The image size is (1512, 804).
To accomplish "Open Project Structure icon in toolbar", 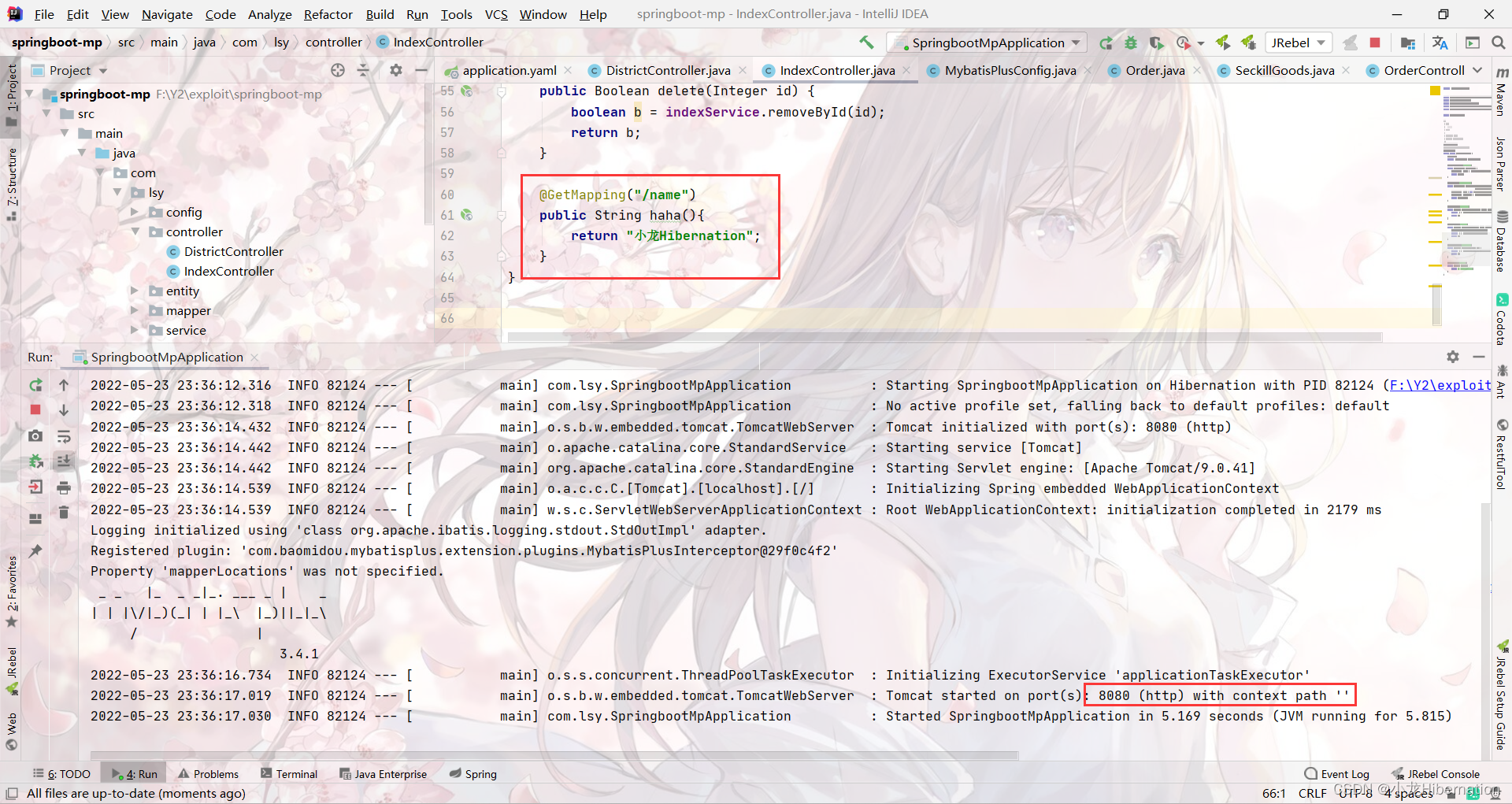I will 1408,43.
